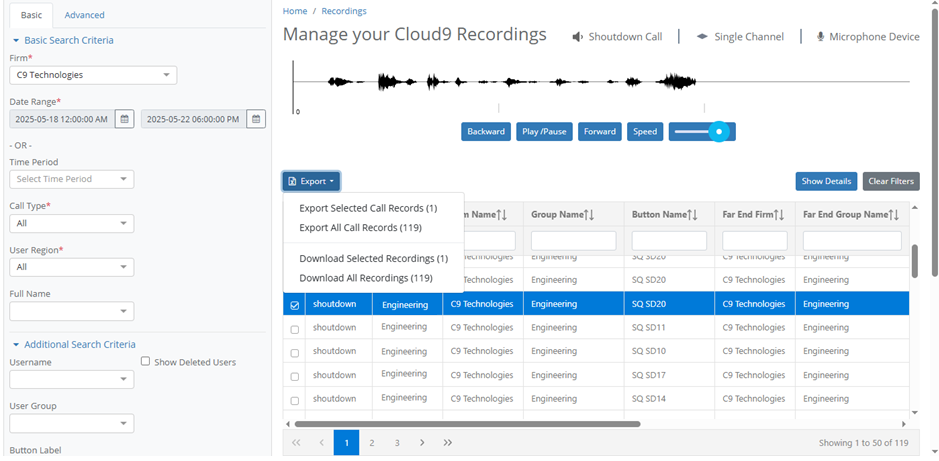This screenshot has height=461, width=939.
Task: Click the audio waveform timeline
Action: (x=601, y=82)
